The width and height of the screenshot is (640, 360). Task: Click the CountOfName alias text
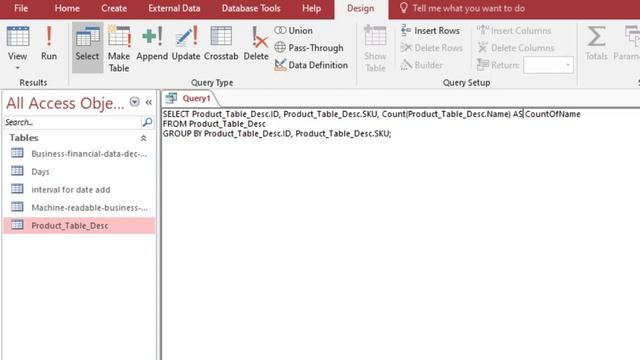point(552,114)
